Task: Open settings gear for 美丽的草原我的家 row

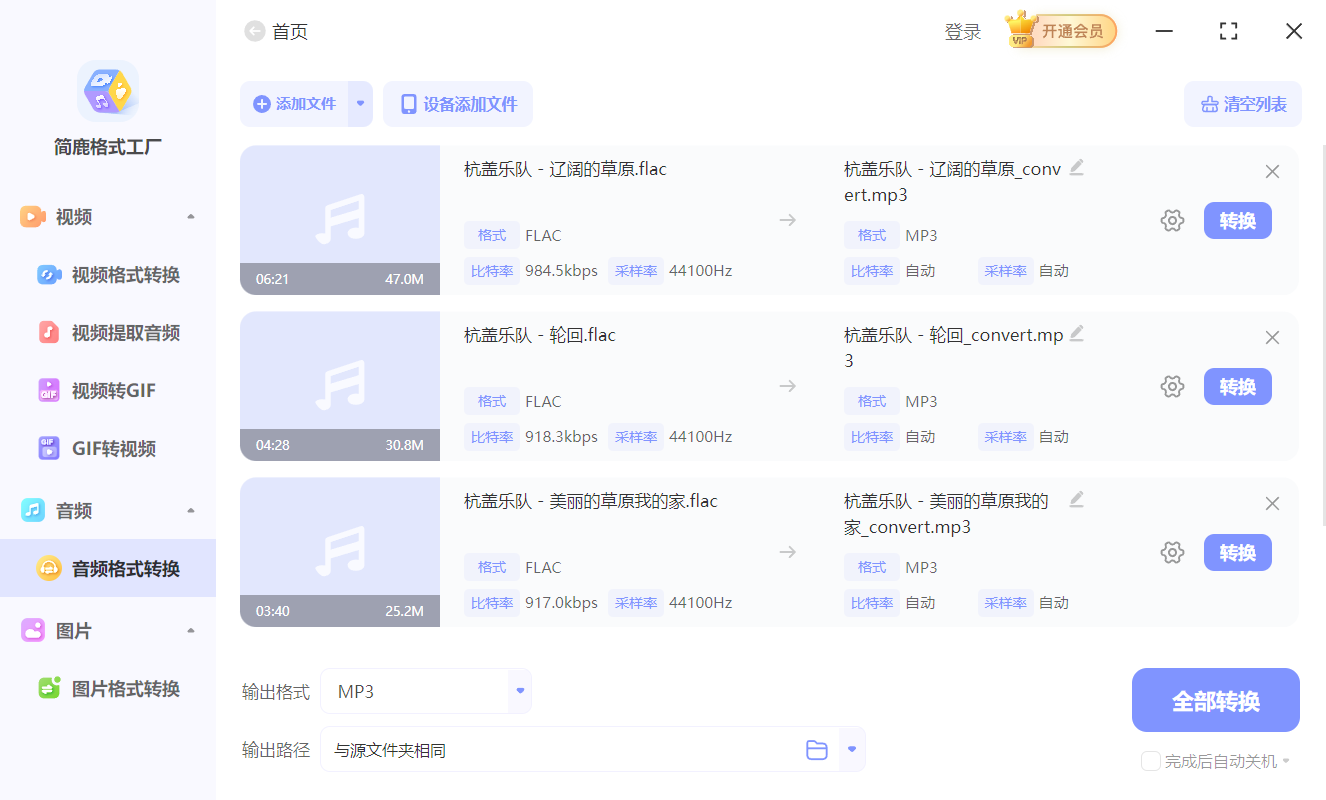Action: click(x=1172, y=553)
